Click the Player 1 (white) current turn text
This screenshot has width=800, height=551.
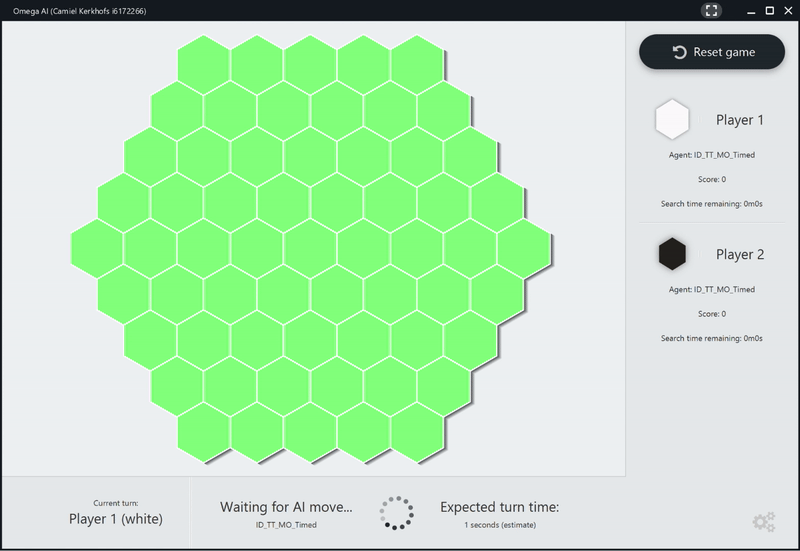[115, 518]
